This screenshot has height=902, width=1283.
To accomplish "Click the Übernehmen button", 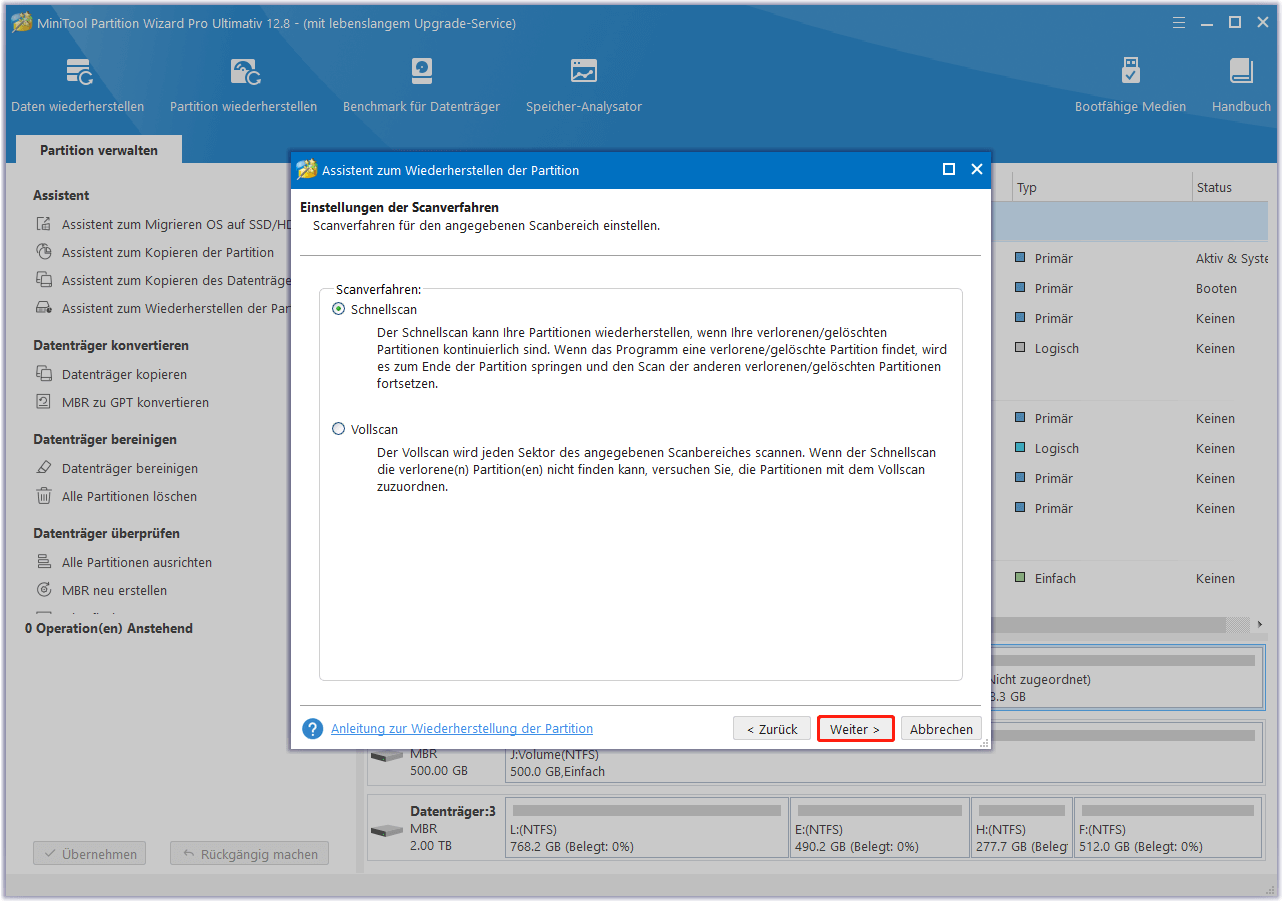I will pos(89,854).
